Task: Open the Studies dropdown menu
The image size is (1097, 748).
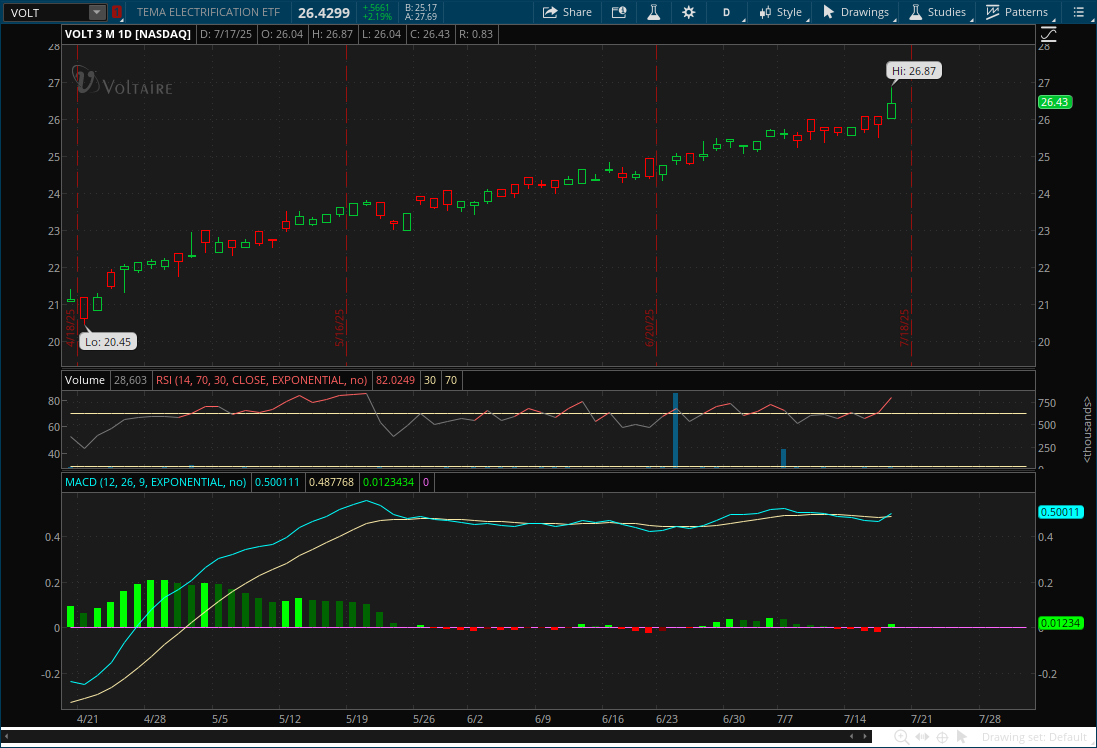Action: (938, 12)
